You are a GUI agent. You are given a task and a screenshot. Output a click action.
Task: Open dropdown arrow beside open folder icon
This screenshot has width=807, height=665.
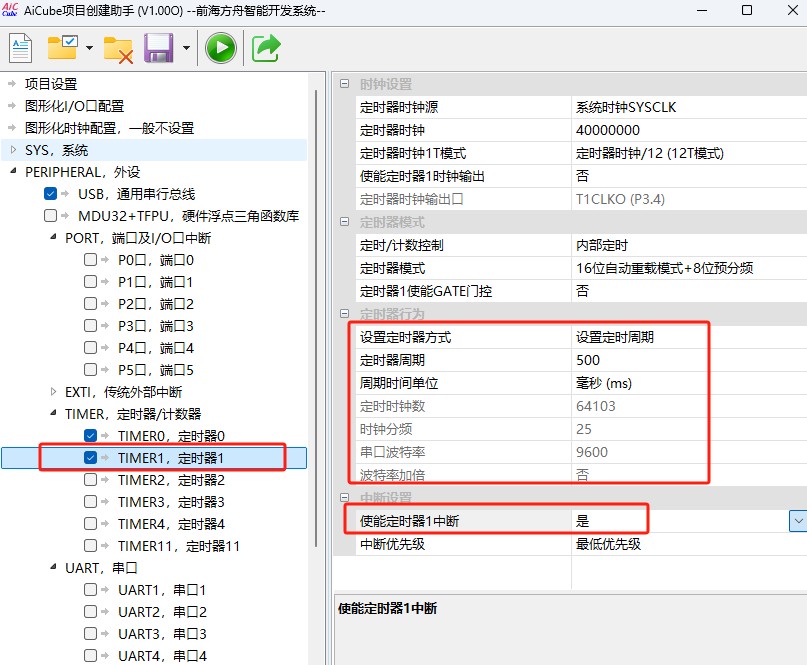(90, 48)
